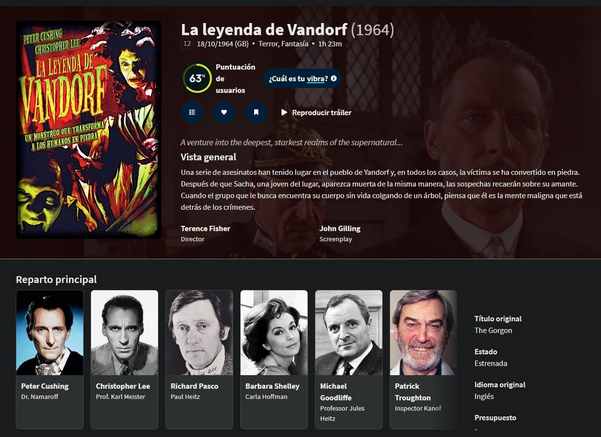Image resolution: width=601 pixels, height=437 pixels.
Task: Open Peter Cushing's photo card
Action: pyautogui.click(x=50, y=332)
